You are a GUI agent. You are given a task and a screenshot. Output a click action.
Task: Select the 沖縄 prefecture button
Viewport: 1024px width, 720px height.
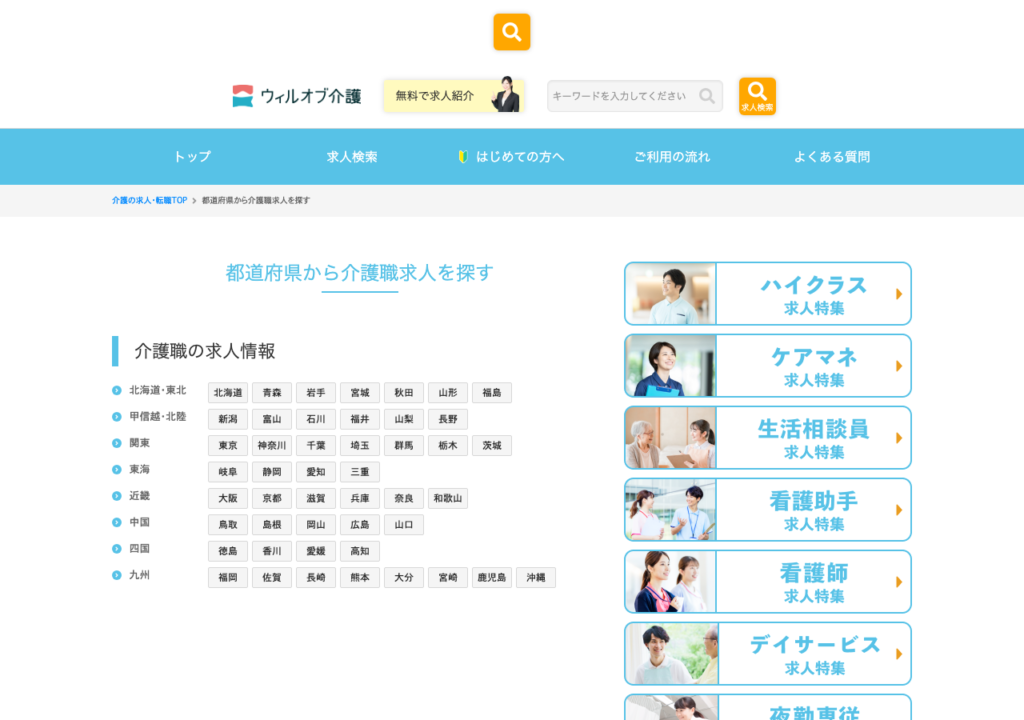[536, 578]
